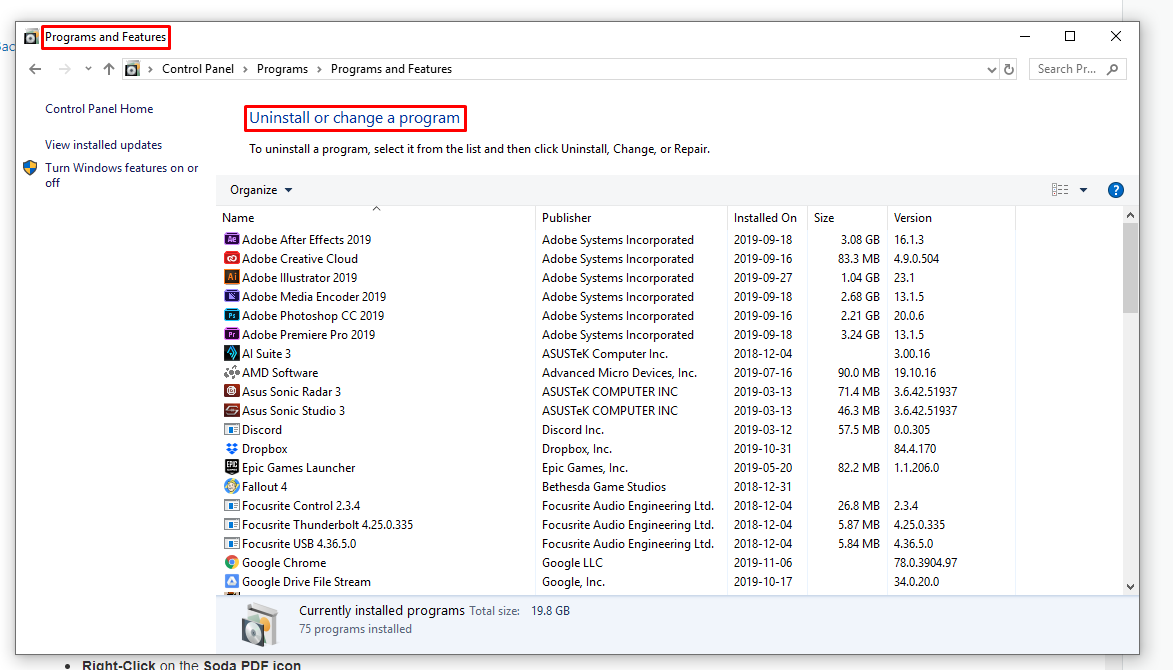Click the search magnifier icon
The height and width of the screenshot is (670, 1173).
pyautogui.click(x=1112, y=69)
